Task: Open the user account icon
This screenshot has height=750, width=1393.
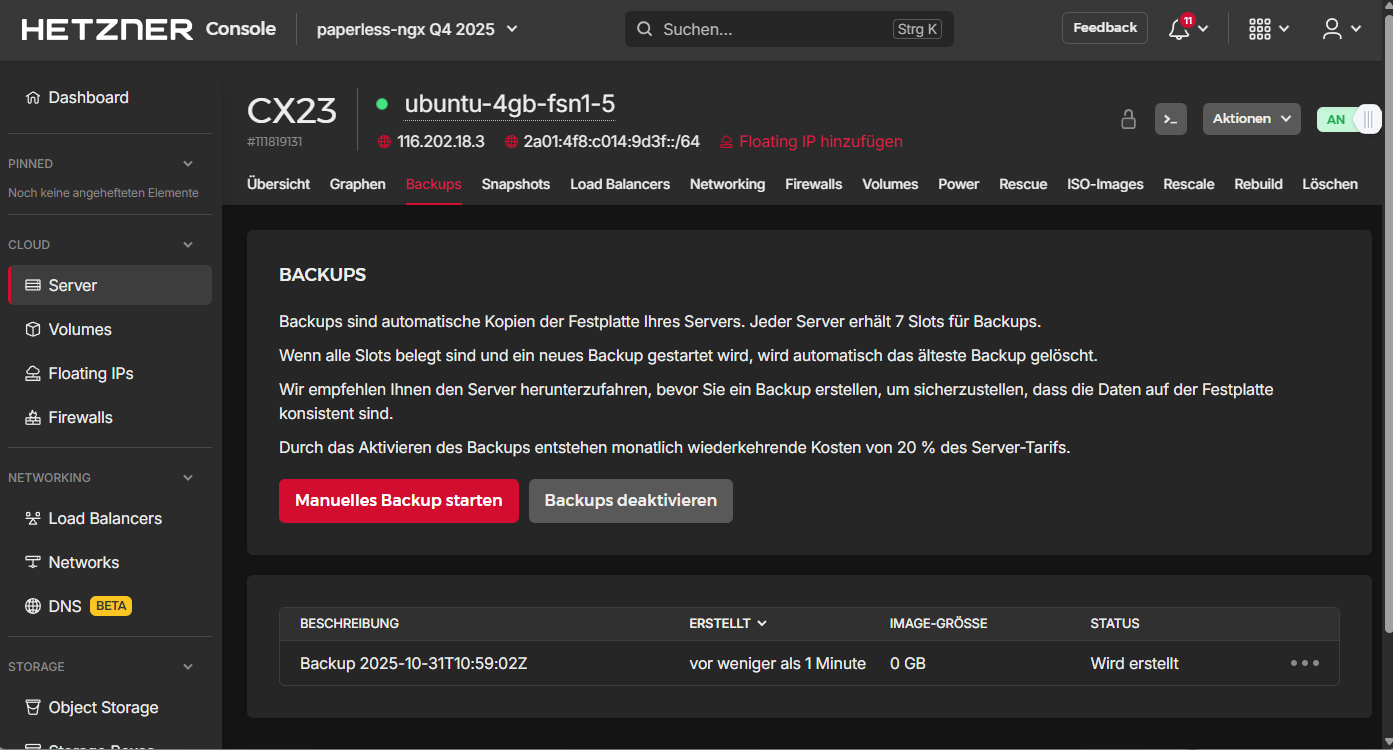Action: click(x=1332, y=29)
